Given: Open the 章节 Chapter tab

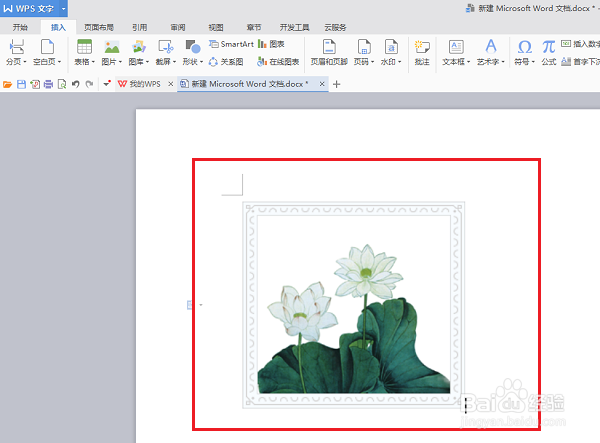Looking at the screenshot, I should tap(254, 28).
